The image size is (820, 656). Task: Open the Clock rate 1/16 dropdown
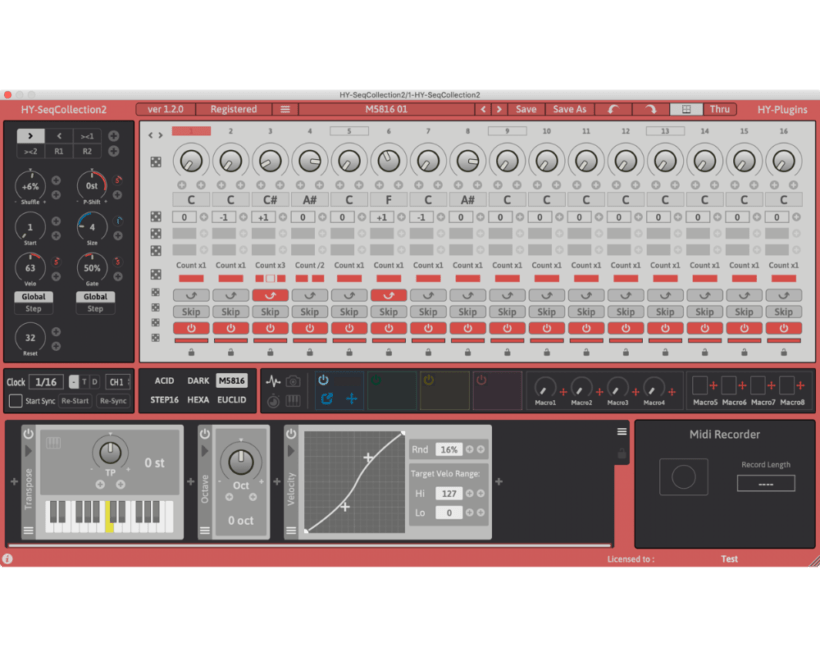[x=46, y=381]
